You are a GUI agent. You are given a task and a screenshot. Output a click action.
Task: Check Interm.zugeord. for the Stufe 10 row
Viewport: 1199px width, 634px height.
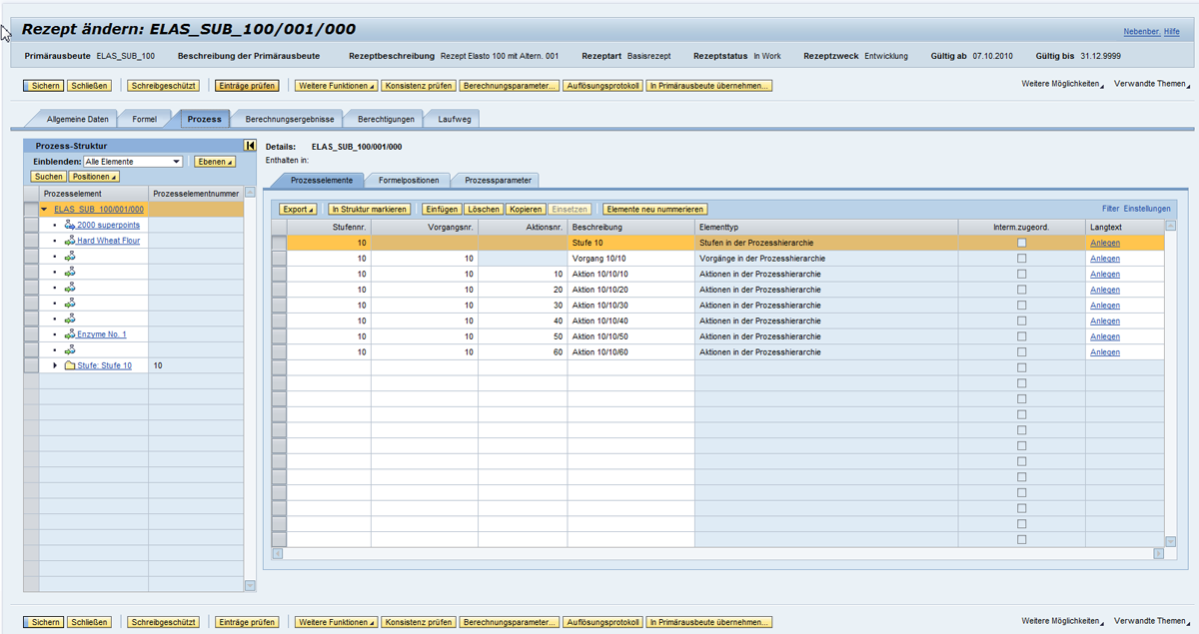1022,242
